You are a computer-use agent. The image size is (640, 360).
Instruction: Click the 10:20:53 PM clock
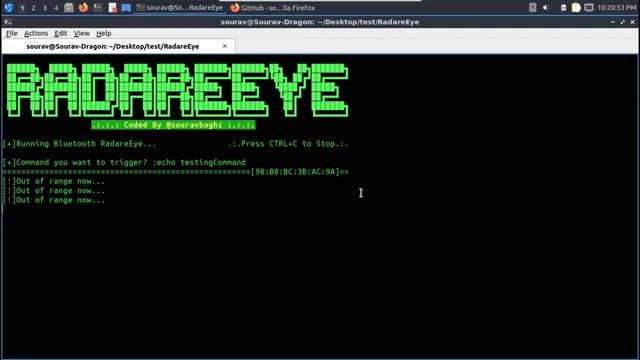[x=617, y=8]
